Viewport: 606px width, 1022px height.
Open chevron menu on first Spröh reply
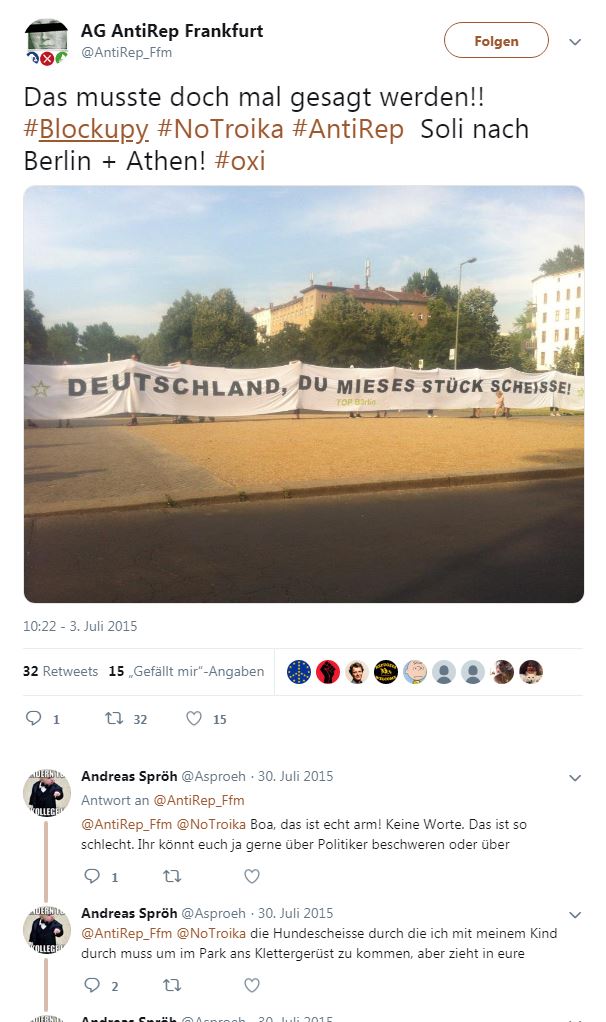575,778
